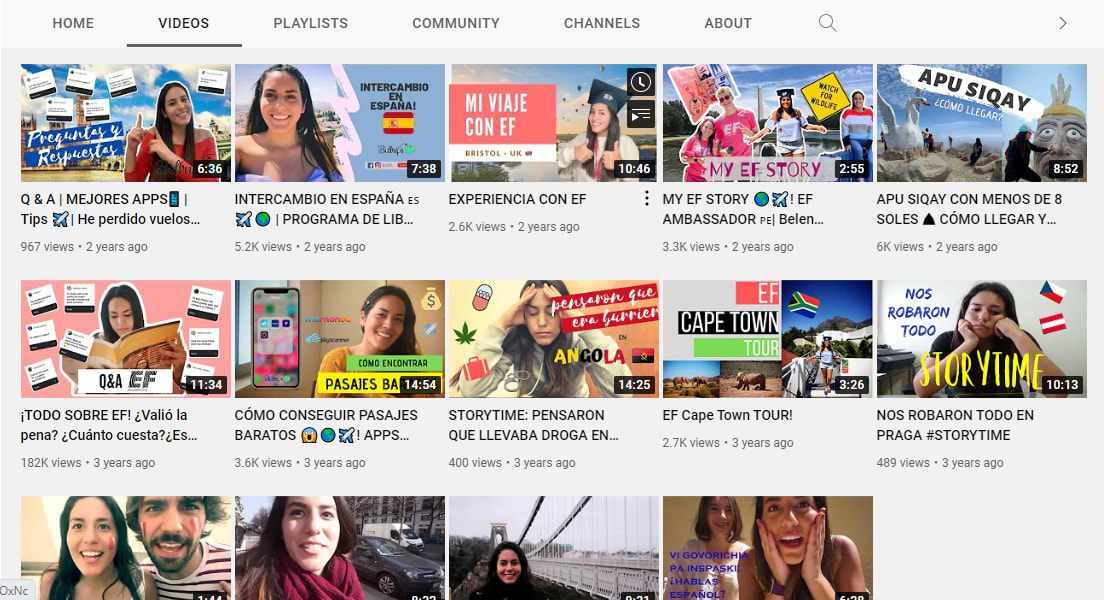Open ¿Hablas Español? video thumbnail
This screenshot has width=1104, height=600.
pos(767,548)
